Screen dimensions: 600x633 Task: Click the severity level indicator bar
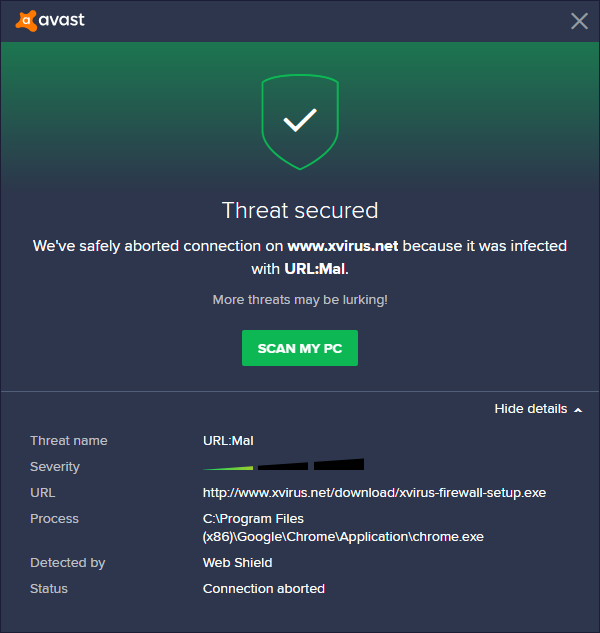[283, 465]
